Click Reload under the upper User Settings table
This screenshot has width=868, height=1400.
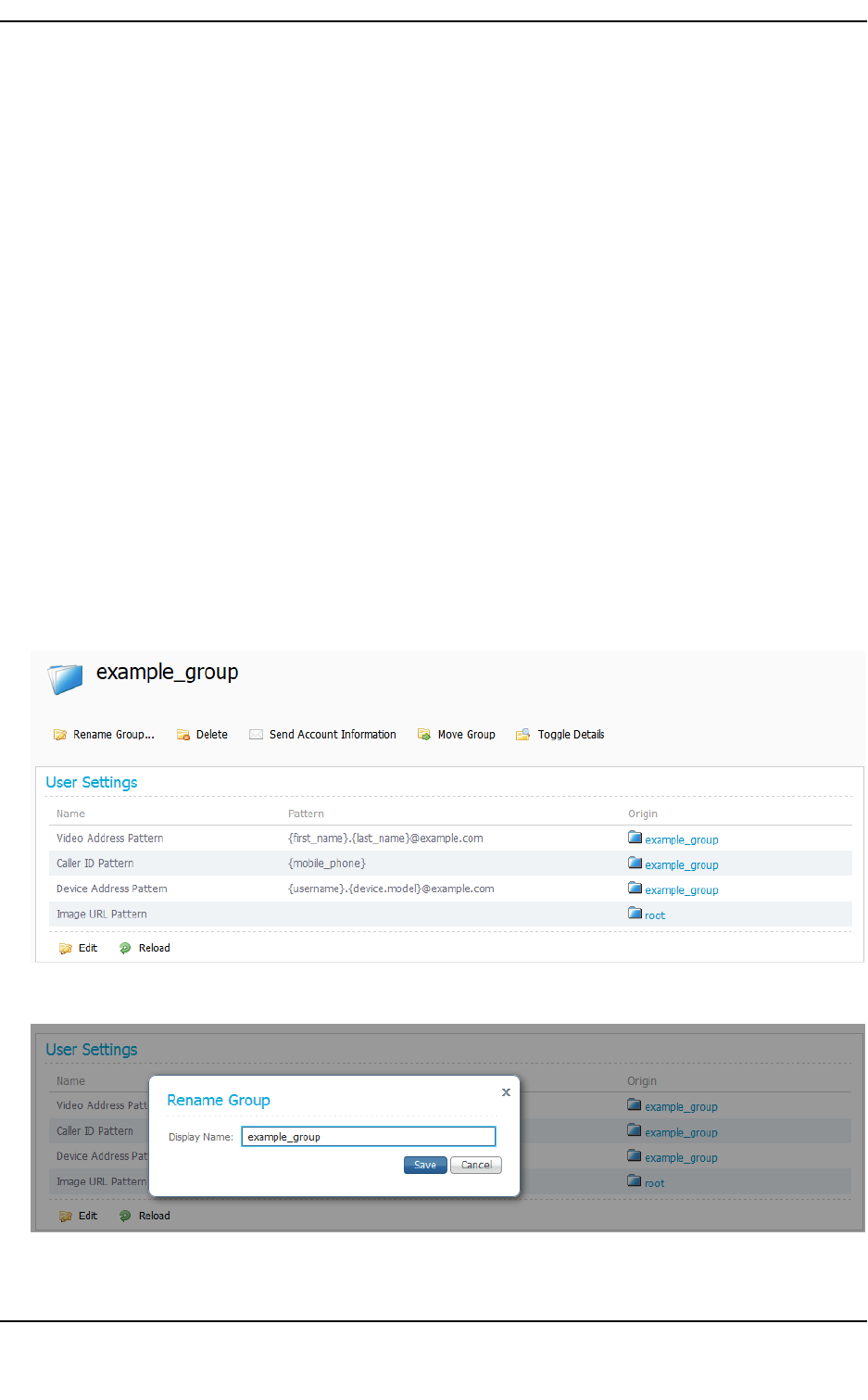tap(155, 949)
